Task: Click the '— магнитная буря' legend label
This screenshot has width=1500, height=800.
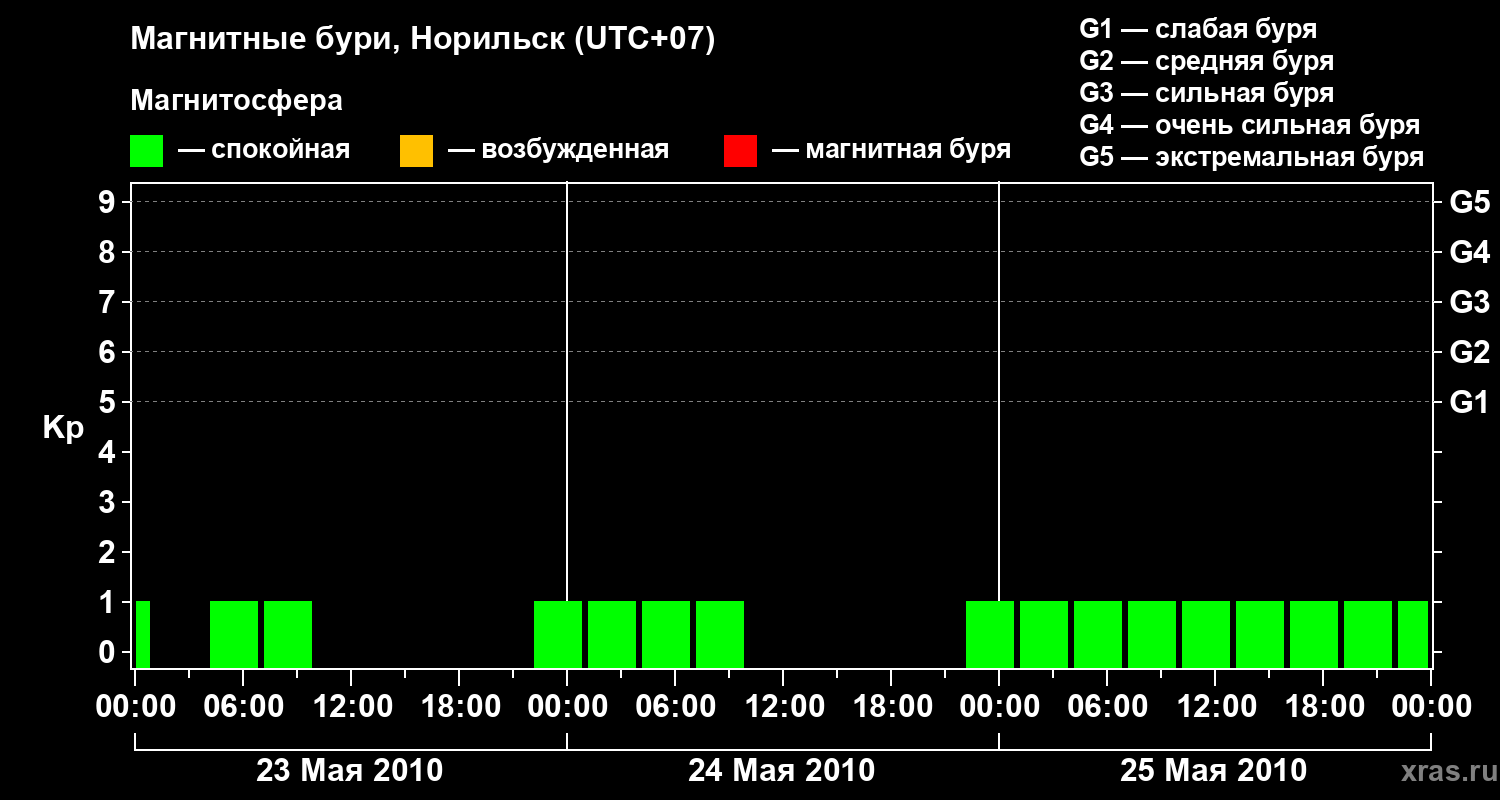Action: pyautogui.click(x=891, y=150)
